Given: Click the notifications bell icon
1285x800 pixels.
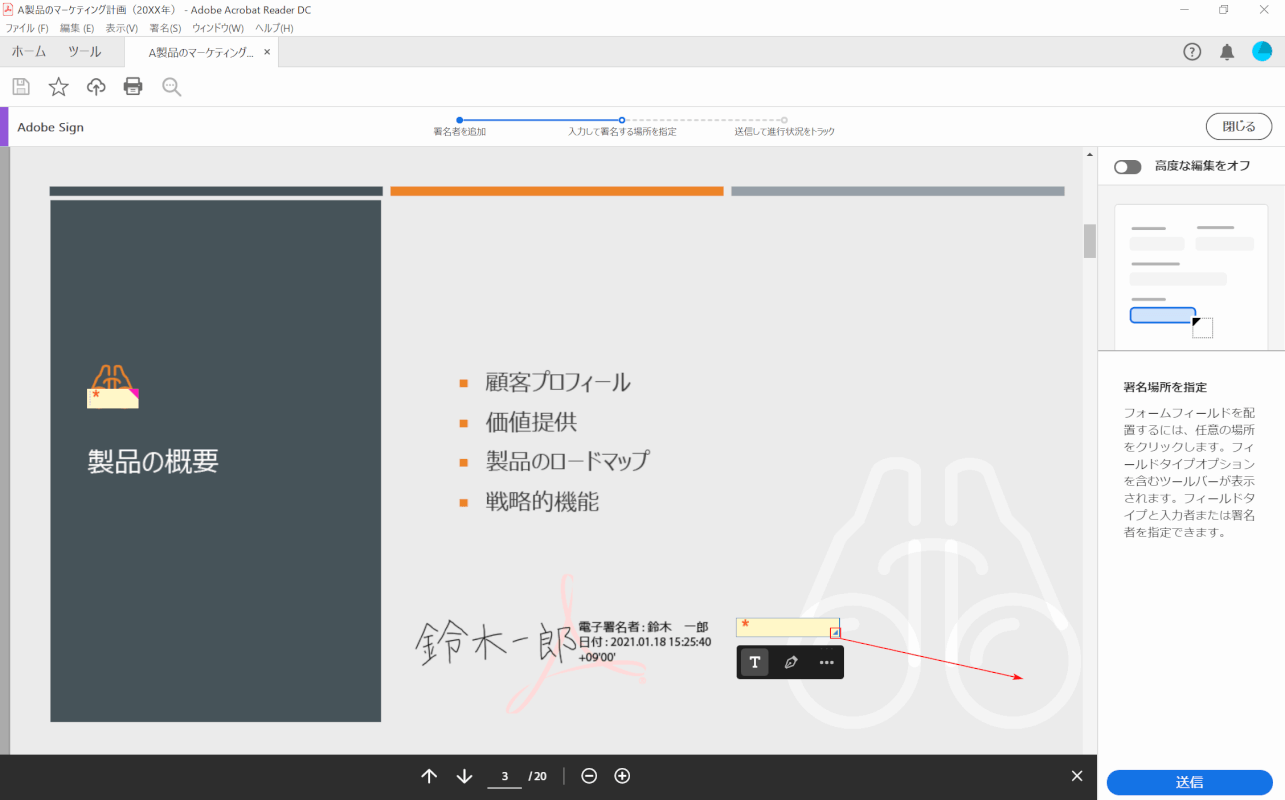Looking at the screenshot, I should pyautogui.click(x=1227, y=51).
